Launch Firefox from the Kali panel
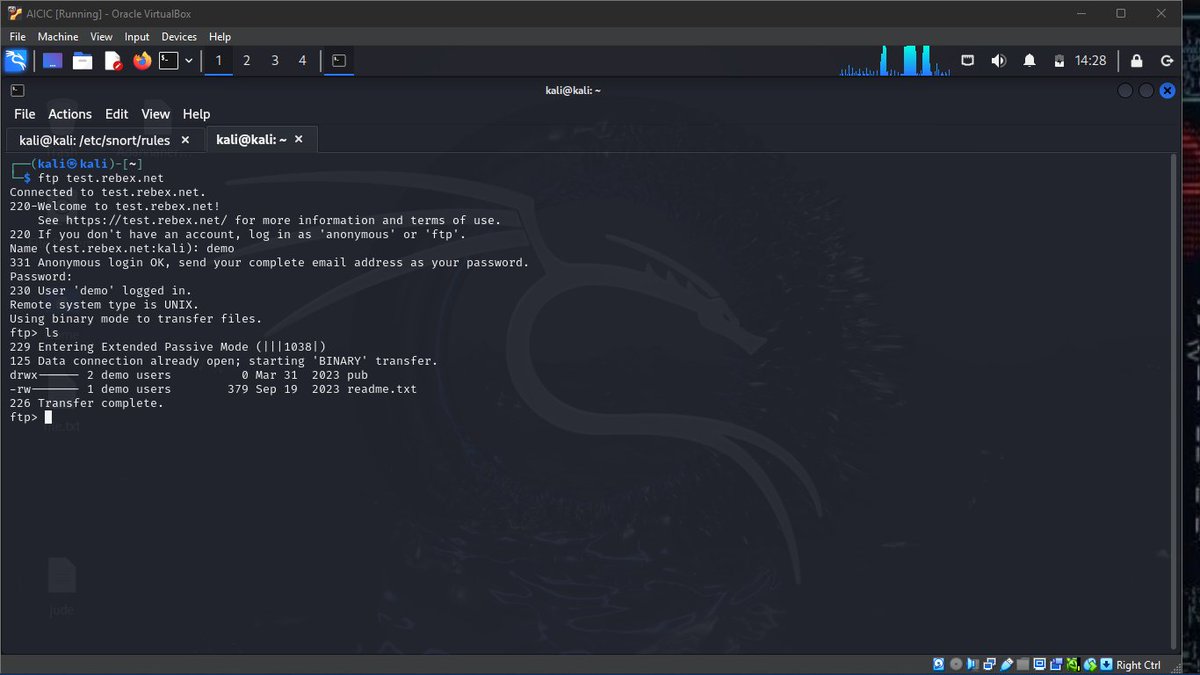 click(x=142, y=61)
